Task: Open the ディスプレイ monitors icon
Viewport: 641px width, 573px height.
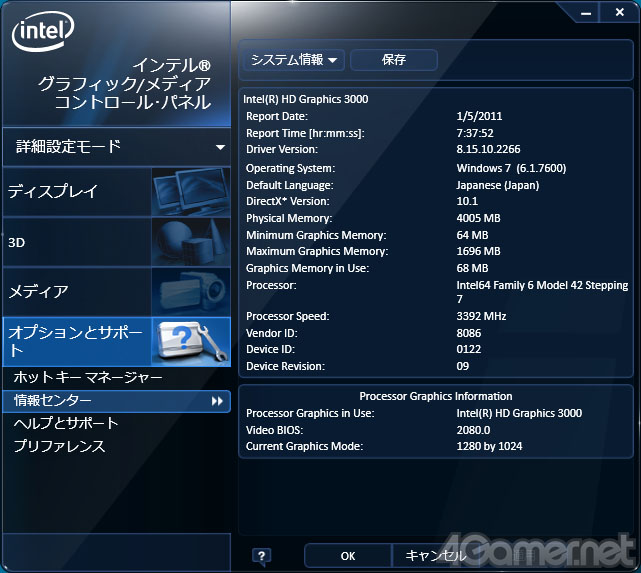Action: pos(191,191)
